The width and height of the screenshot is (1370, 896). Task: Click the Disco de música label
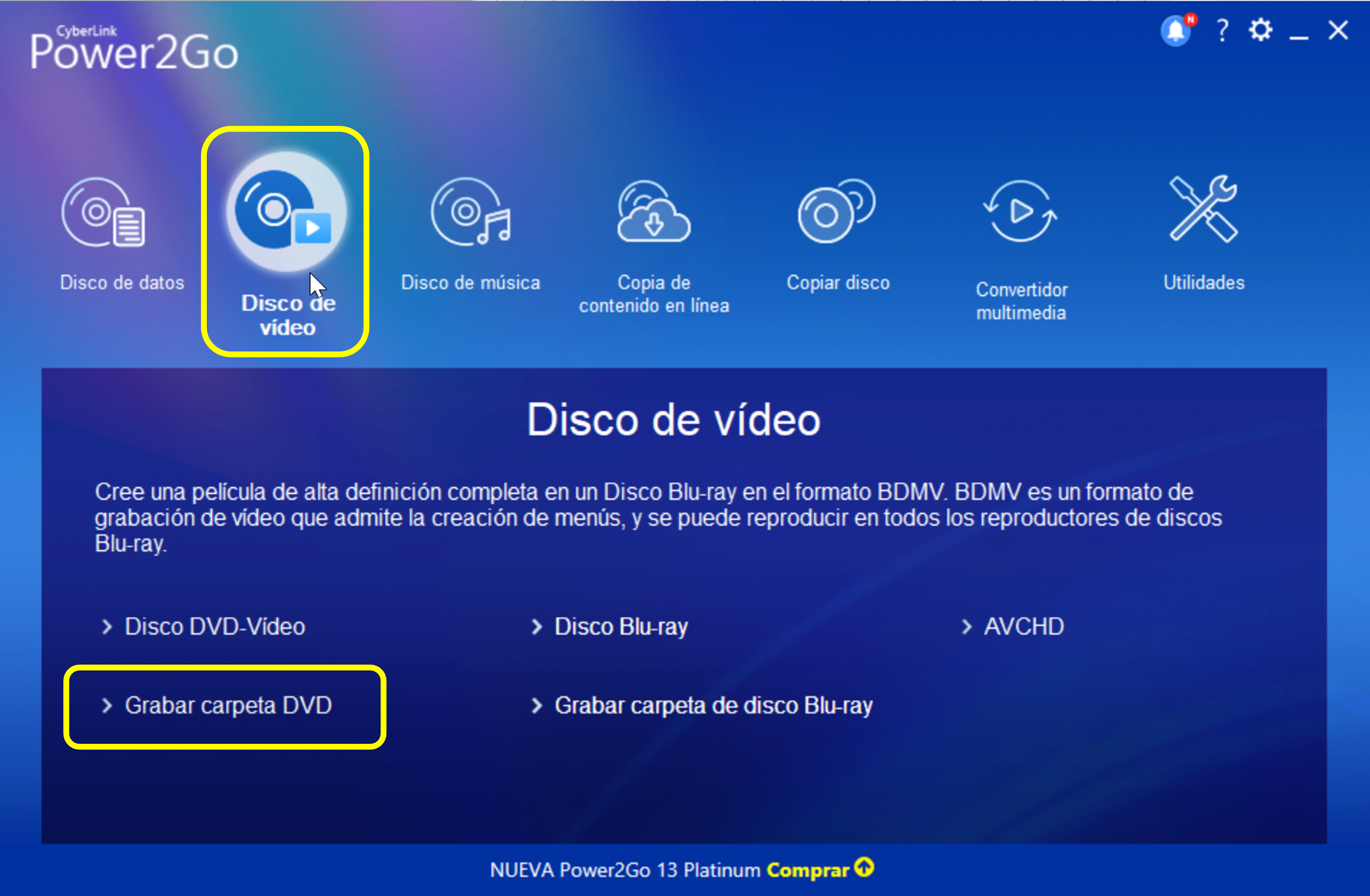pos(471,283)
